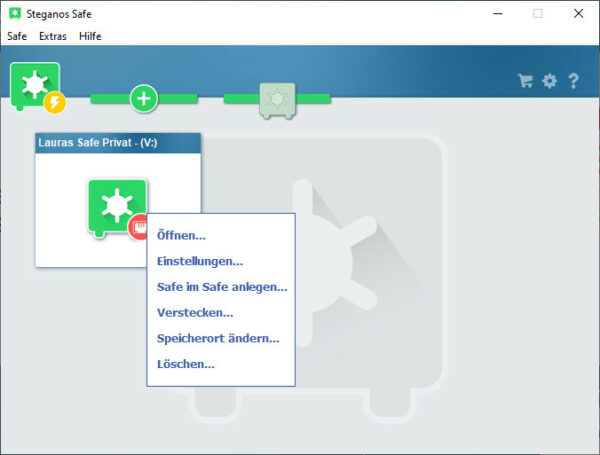The image size is (600, 455).
Task: Open the Safe menu
Action: pos(17,36)
